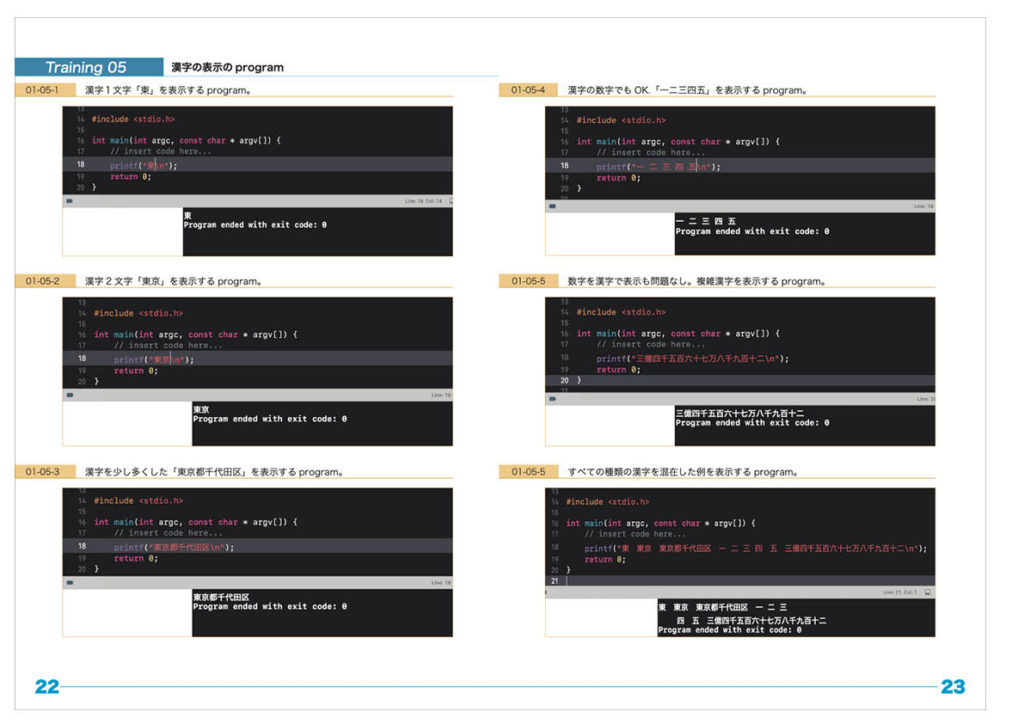
Task: Click page number 23
Action: 952,687
